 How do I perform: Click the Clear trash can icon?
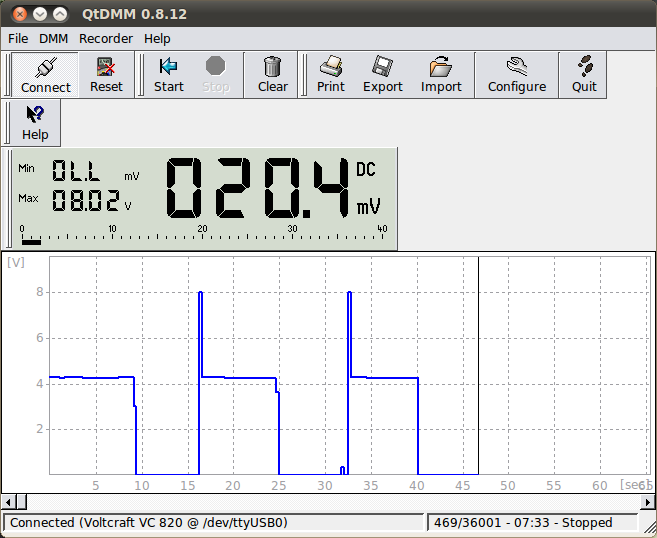(x=272, y=68)
